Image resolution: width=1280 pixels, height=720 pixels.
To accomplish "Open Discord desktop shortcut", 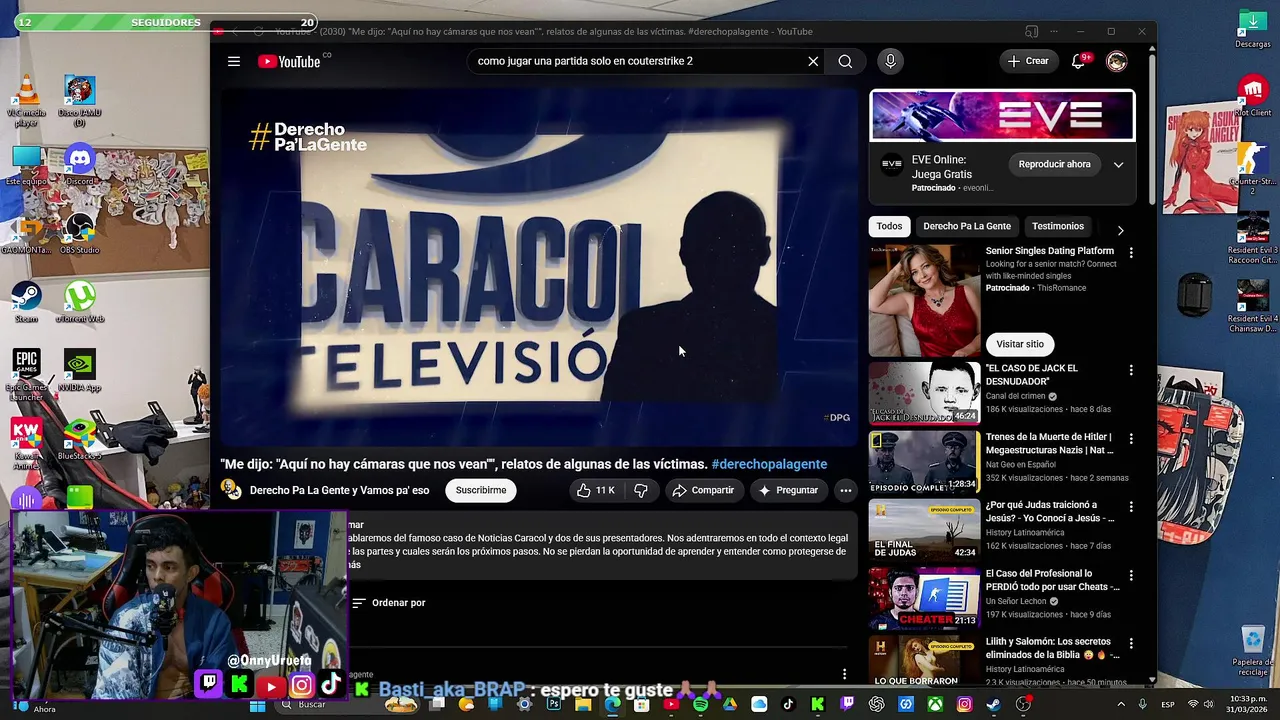I will coord(79,165).
